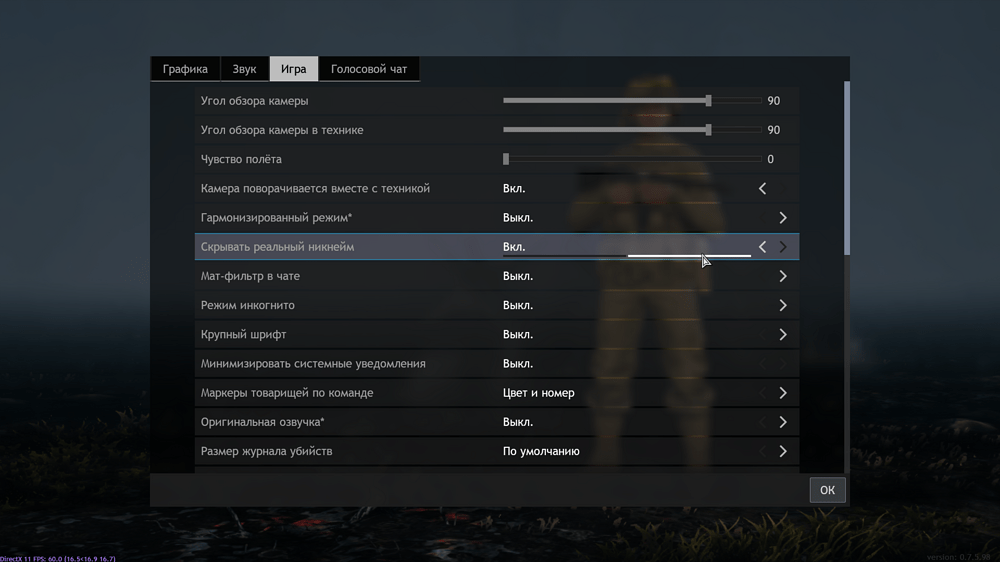Image resolution: width=1000 pixels, height=562 pixels.
Task: Toggle the Режим инкогнито value Выкл.
Action: [517, 306]
